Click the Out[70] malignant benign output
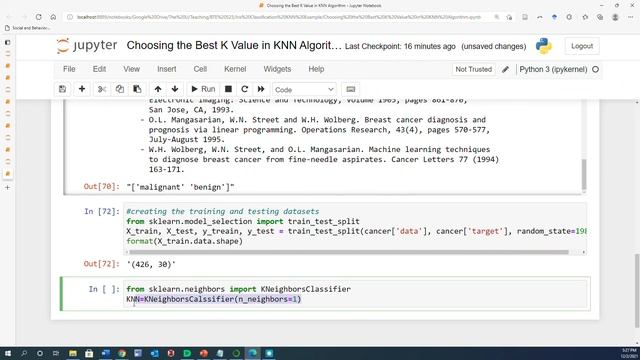 click(x=180, y=187)
